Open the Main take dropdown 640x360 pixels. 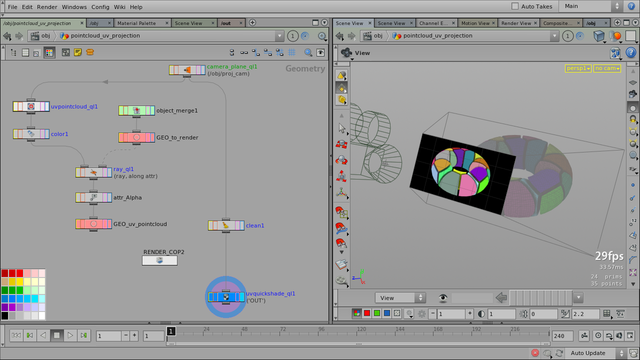coord(591,6)
